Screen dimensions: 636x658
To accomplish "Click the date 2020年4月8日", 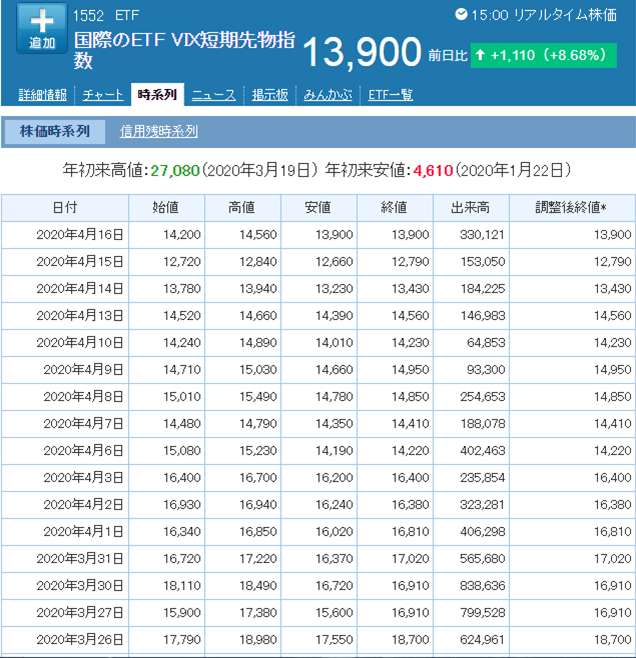I will [83, 397].
